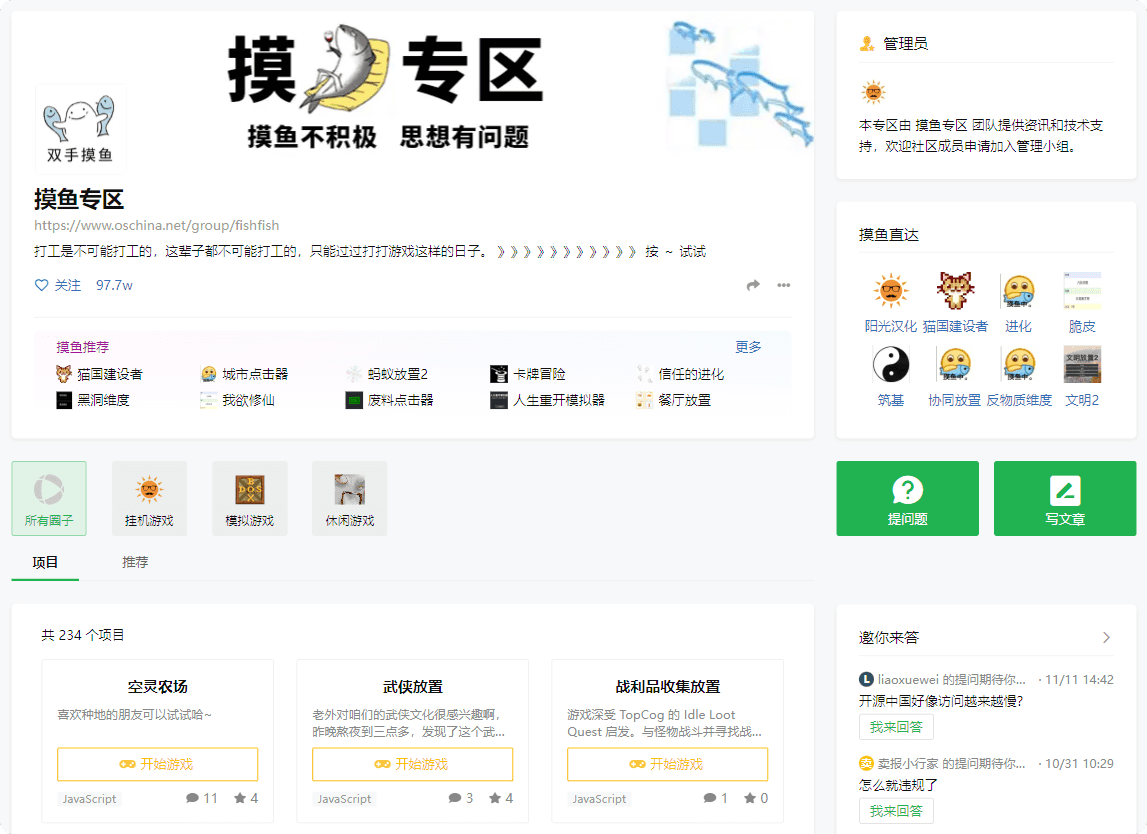Screen dimensions: 1147x834
Task: Click the star icon on 战利品收集放置 card
Action: [x=750, y=798]
